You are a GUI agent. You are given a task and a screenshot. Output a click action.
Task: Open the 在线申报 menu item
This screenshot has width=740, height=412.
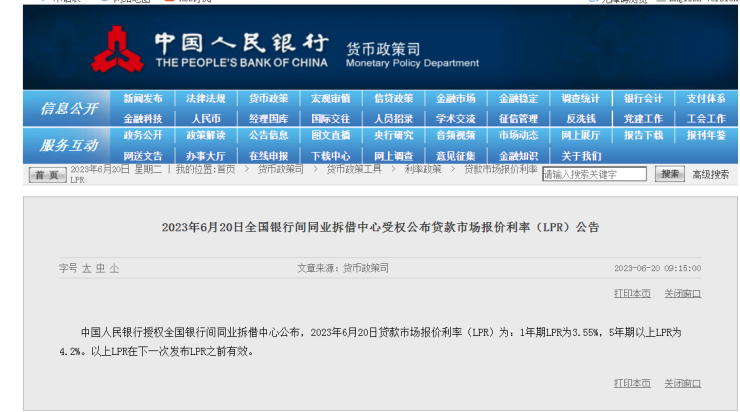[268, 156]
